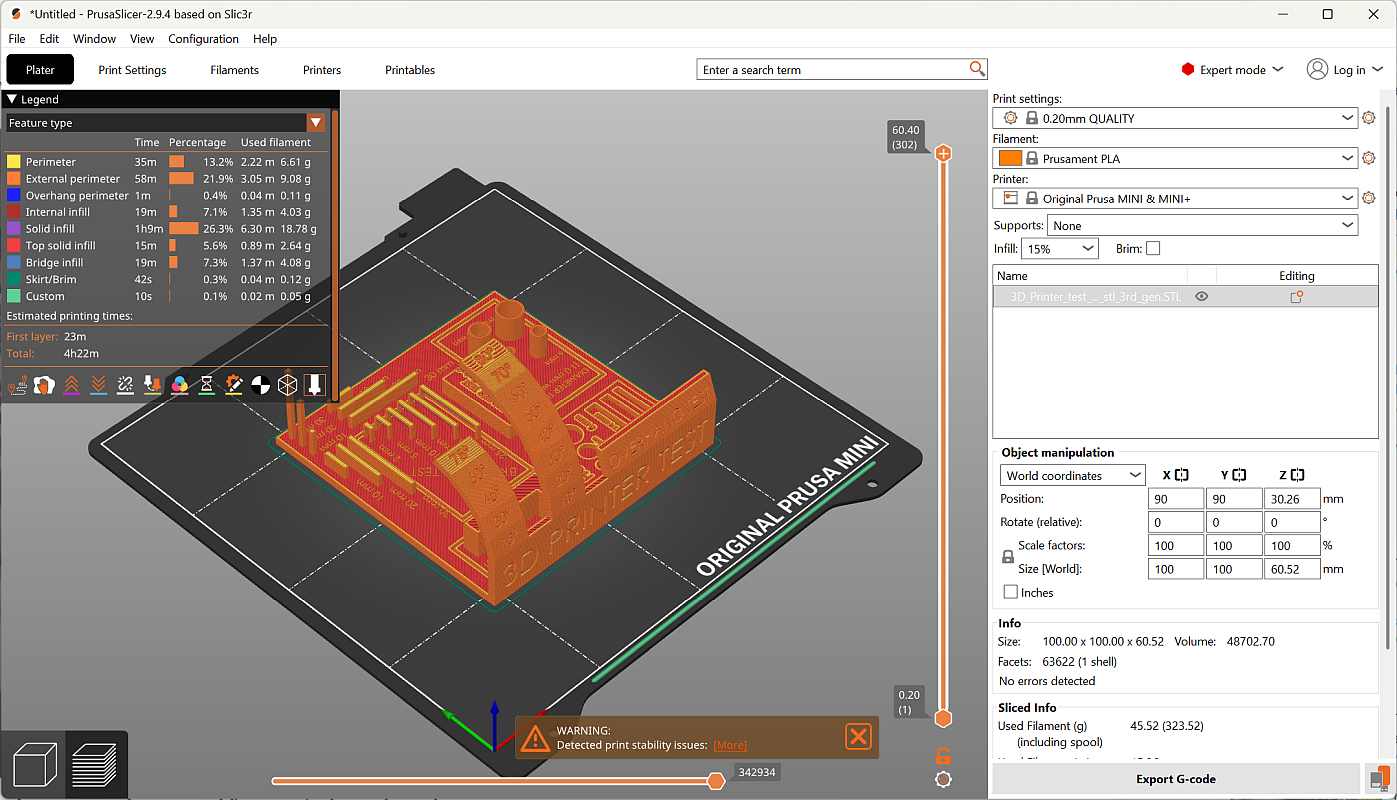This screenshot has width=1397, height=800.
Task: Click the Filament orange color swatch
Action: coord(1010,158)
